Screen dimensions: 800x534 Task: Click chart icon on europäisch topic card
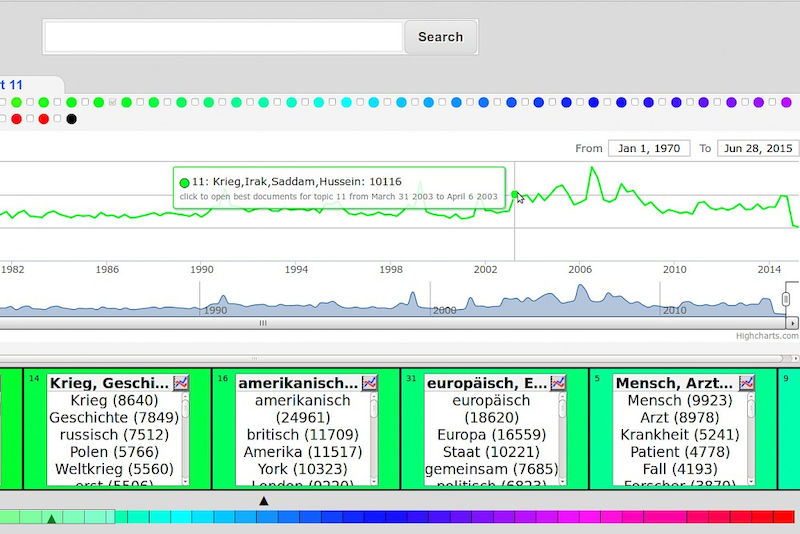point(558,383)
